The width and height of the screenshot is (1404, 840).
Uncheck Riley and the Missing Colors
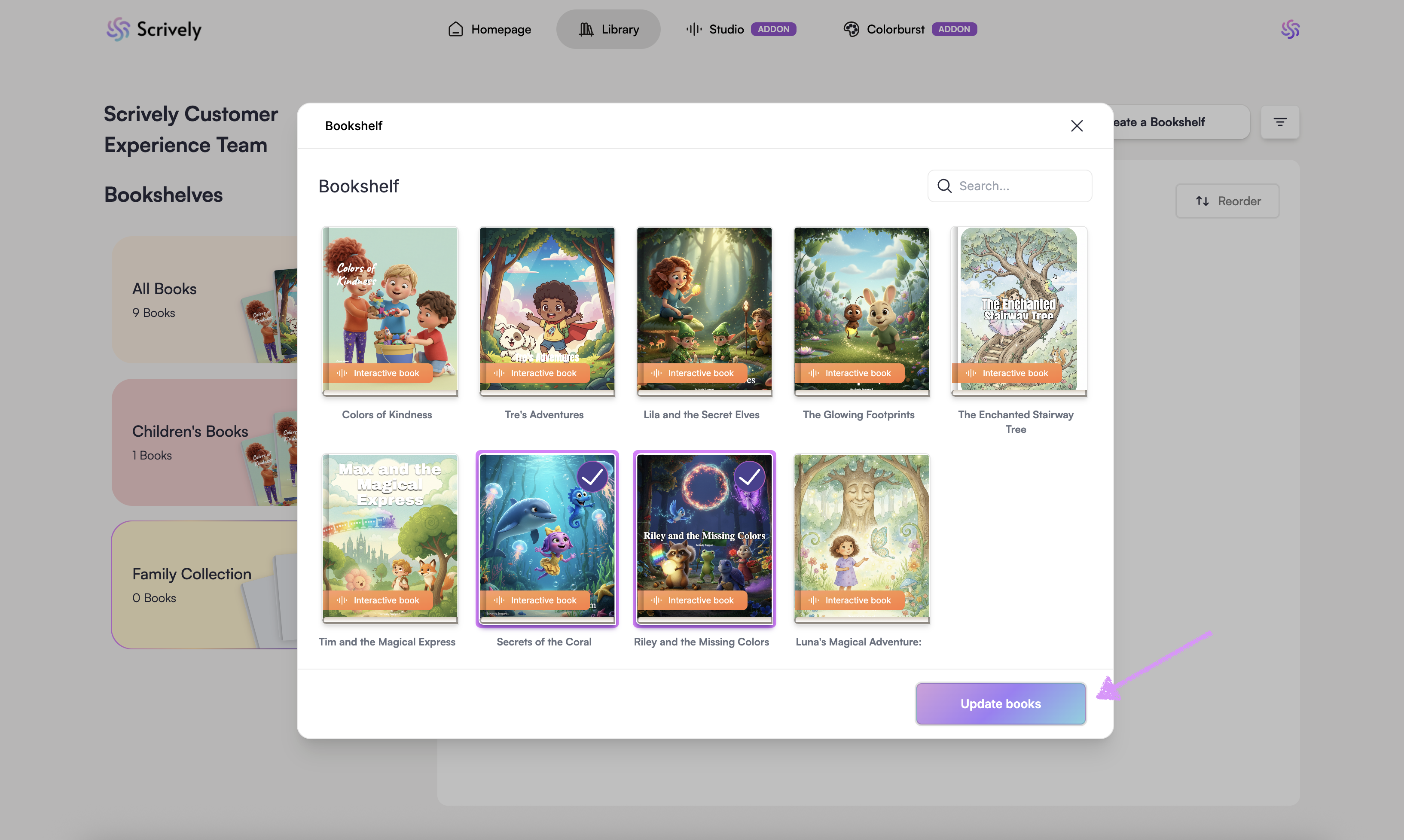pos(749,477)
